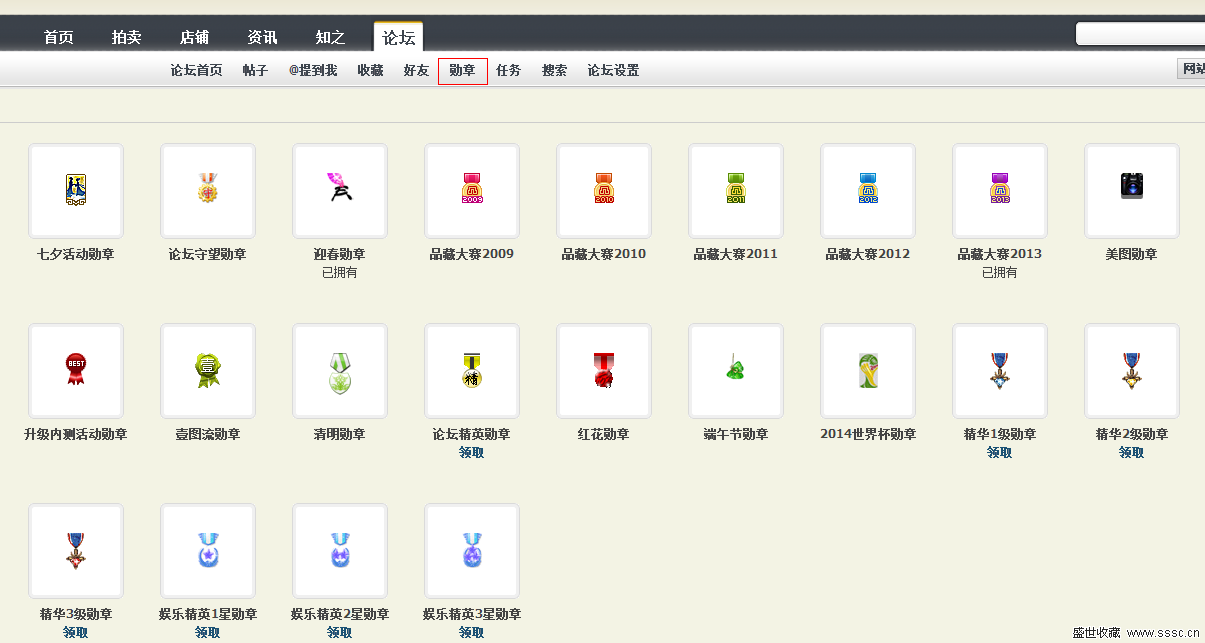The height and width of the screenshot is (643, 1205).
Task: Select the 论坛守望勋章 medal icon
Action: [208, 190]
